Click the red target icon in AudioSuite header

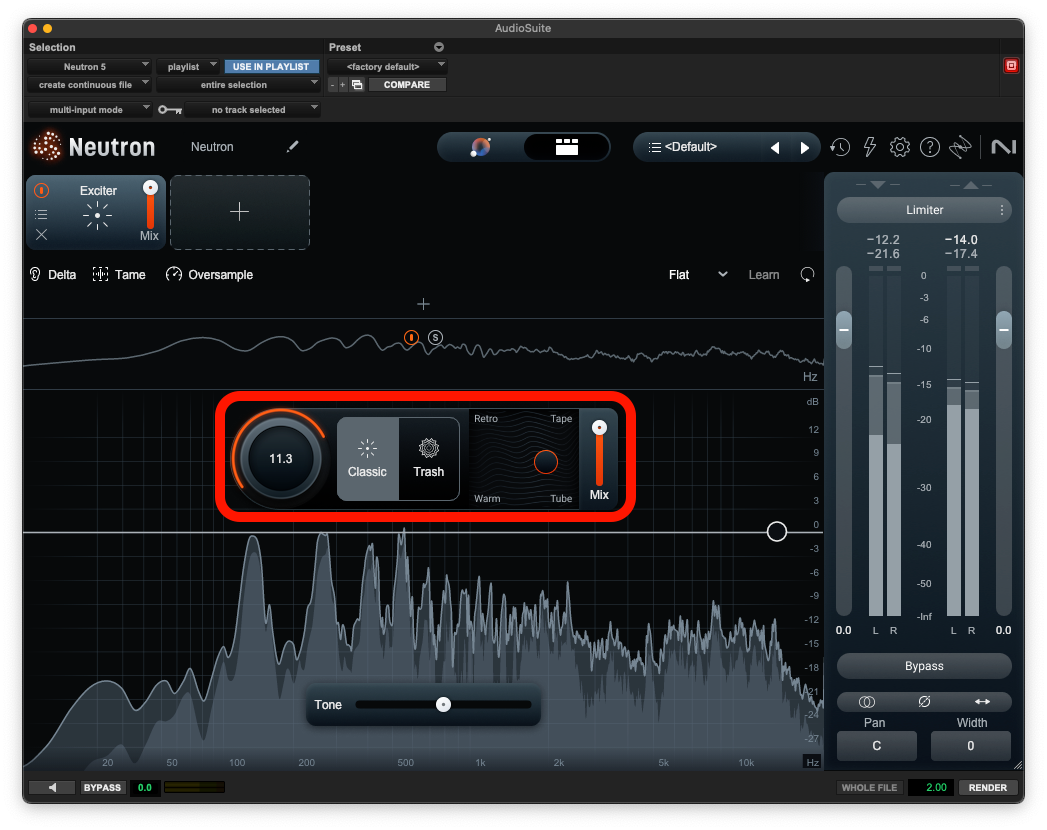tap(1011, 65)
